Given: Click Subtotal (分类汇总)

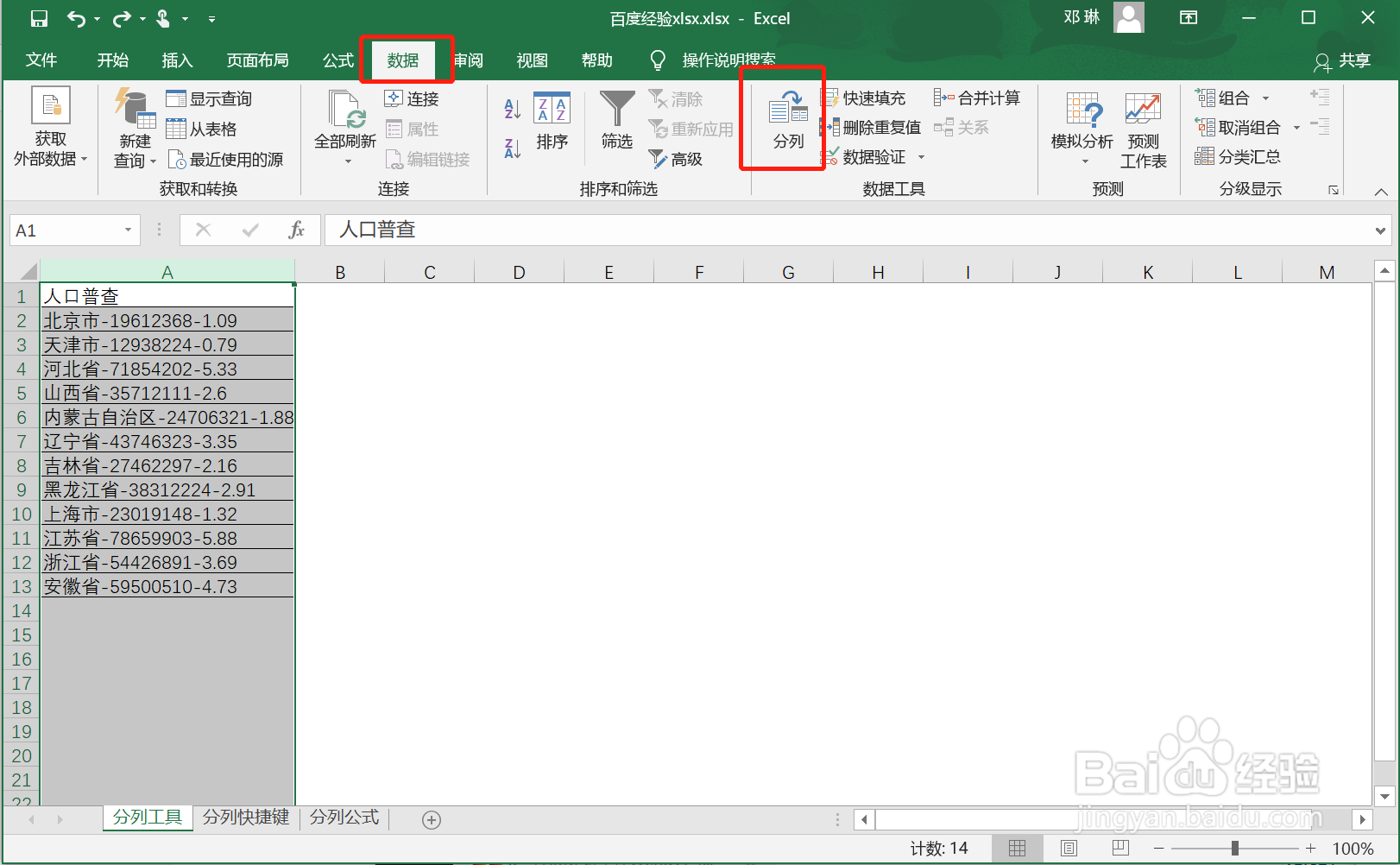Looking at the screenshot, I should [x=1238, y=156].
